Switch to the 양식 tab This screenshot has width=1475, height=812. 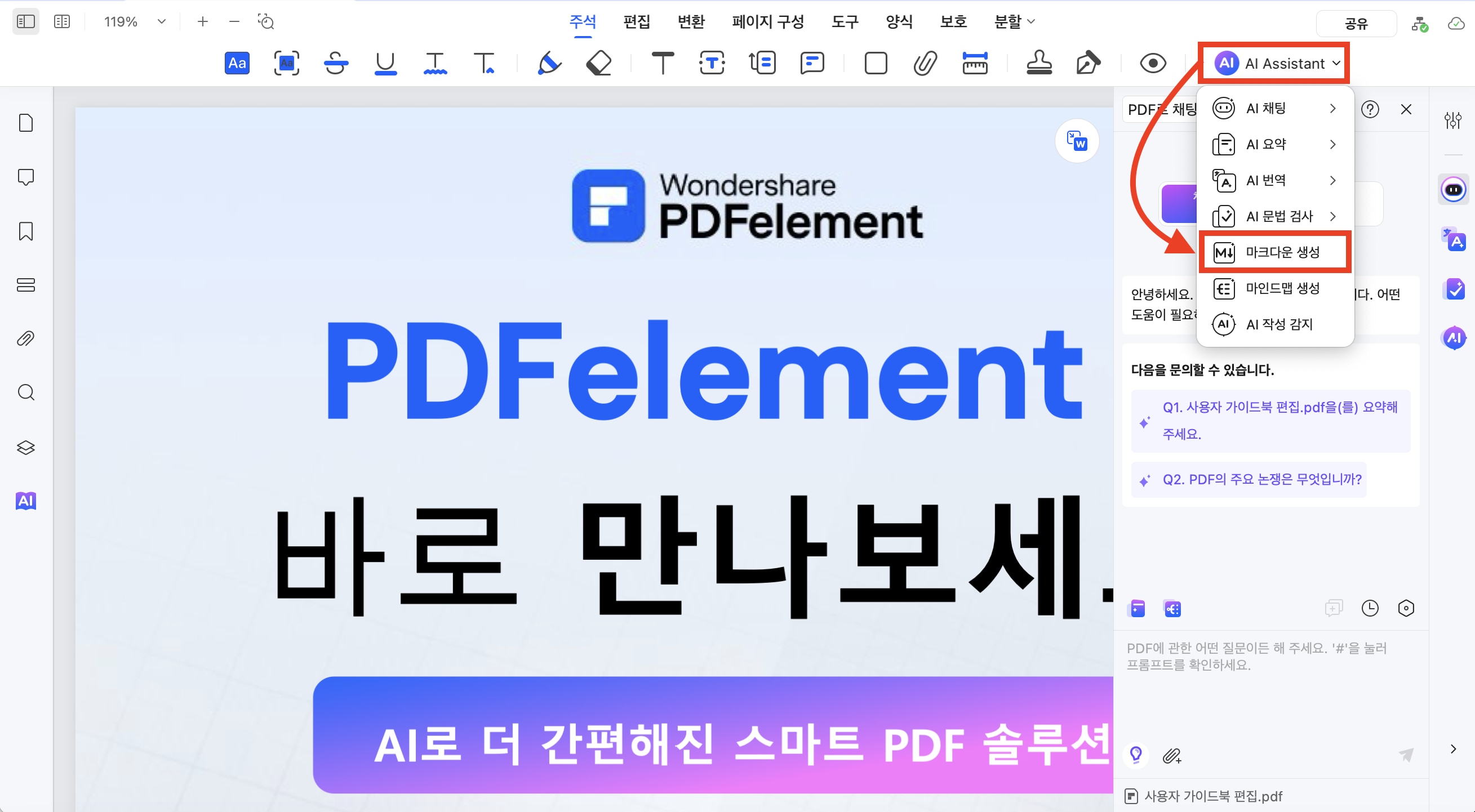(899, 22)
